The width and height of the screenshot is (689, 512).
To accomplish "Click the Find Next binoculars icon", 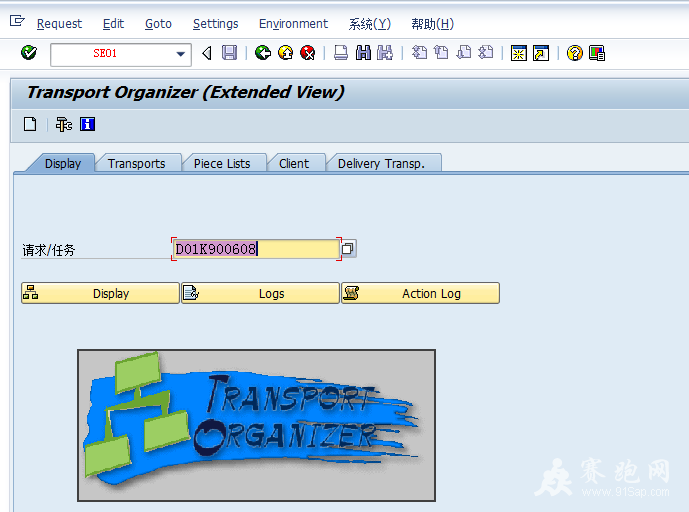I will coord(385,53).
